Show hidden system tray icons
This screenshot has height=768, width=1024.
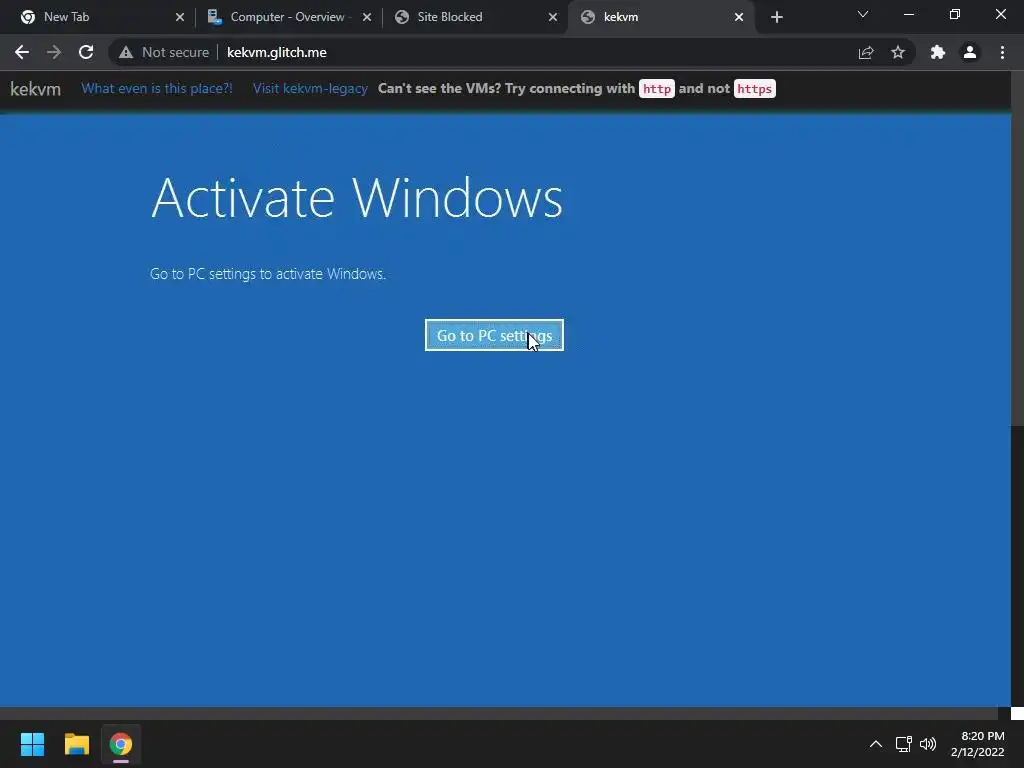[876, 744]
